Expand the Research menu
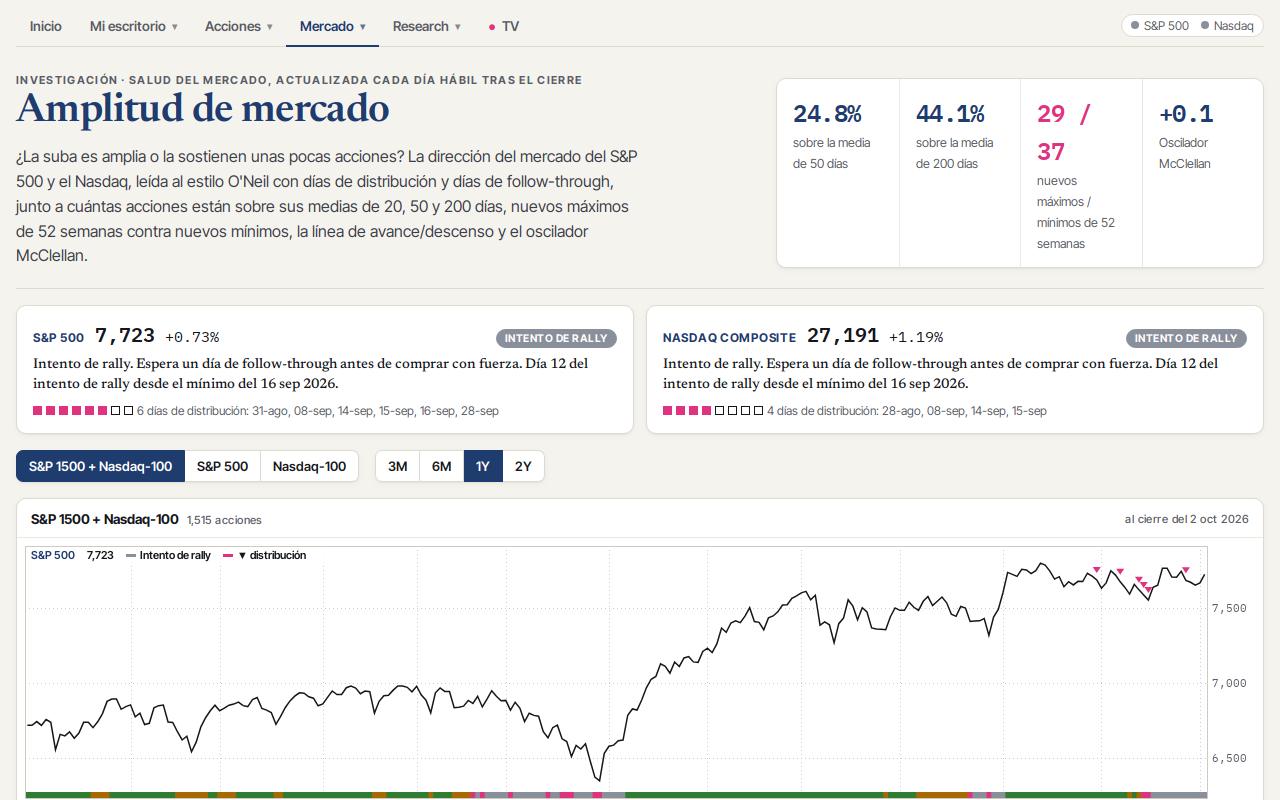 coord(426,27)
